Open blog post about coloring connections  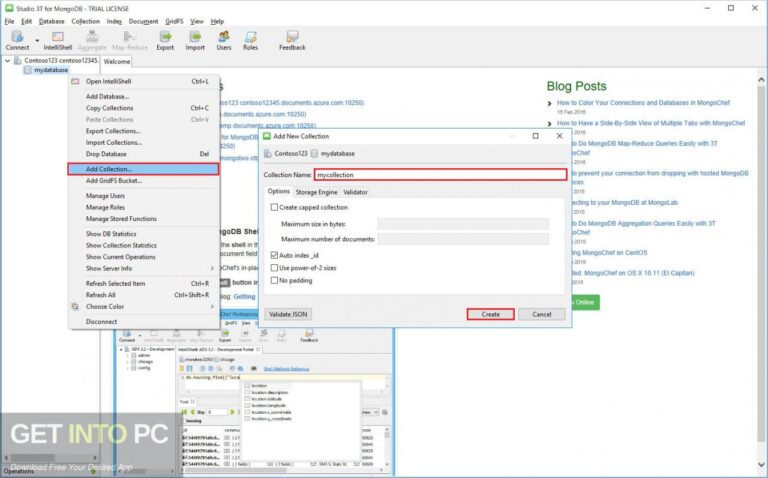pyautogui.click(x=643, y=103)
